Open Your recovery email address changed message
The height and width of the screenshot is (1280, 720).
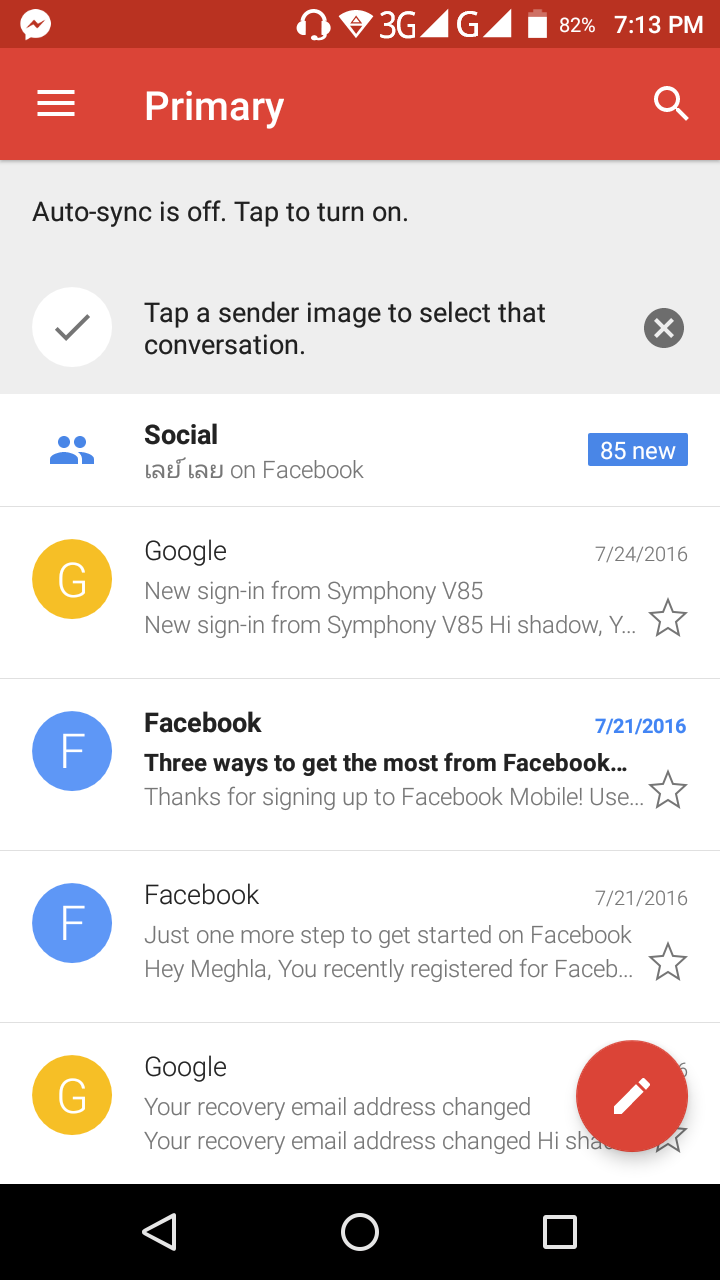coord(340,1108)
